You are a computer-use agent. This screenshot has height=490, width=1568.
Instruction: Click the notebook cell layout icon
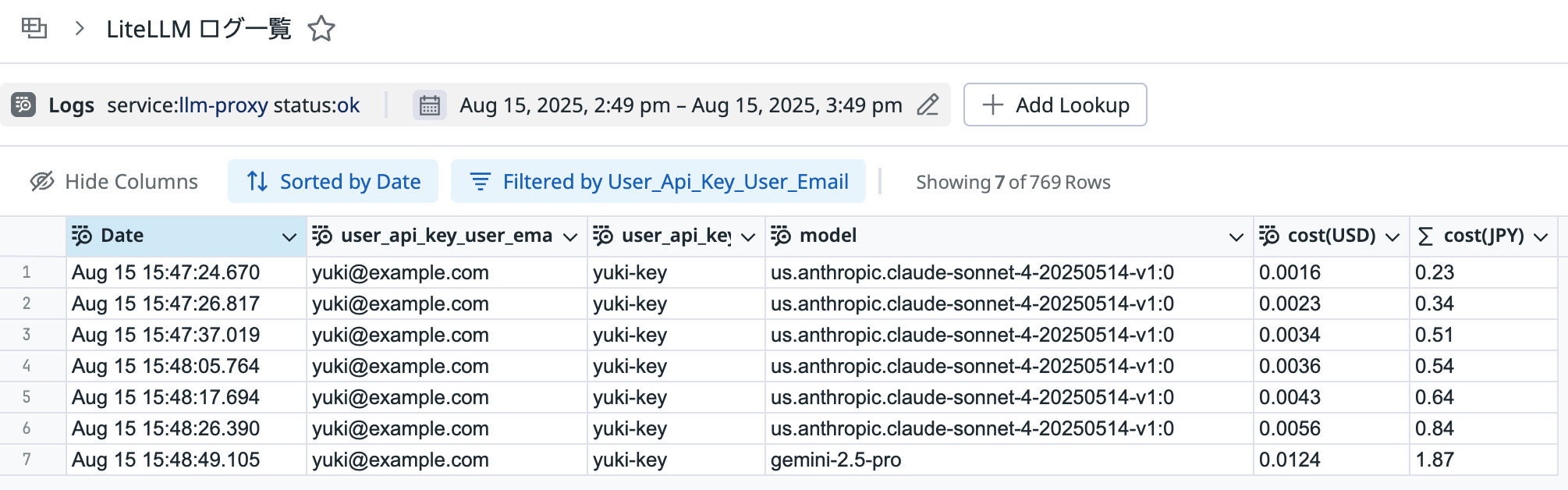(x=34, y=29)
